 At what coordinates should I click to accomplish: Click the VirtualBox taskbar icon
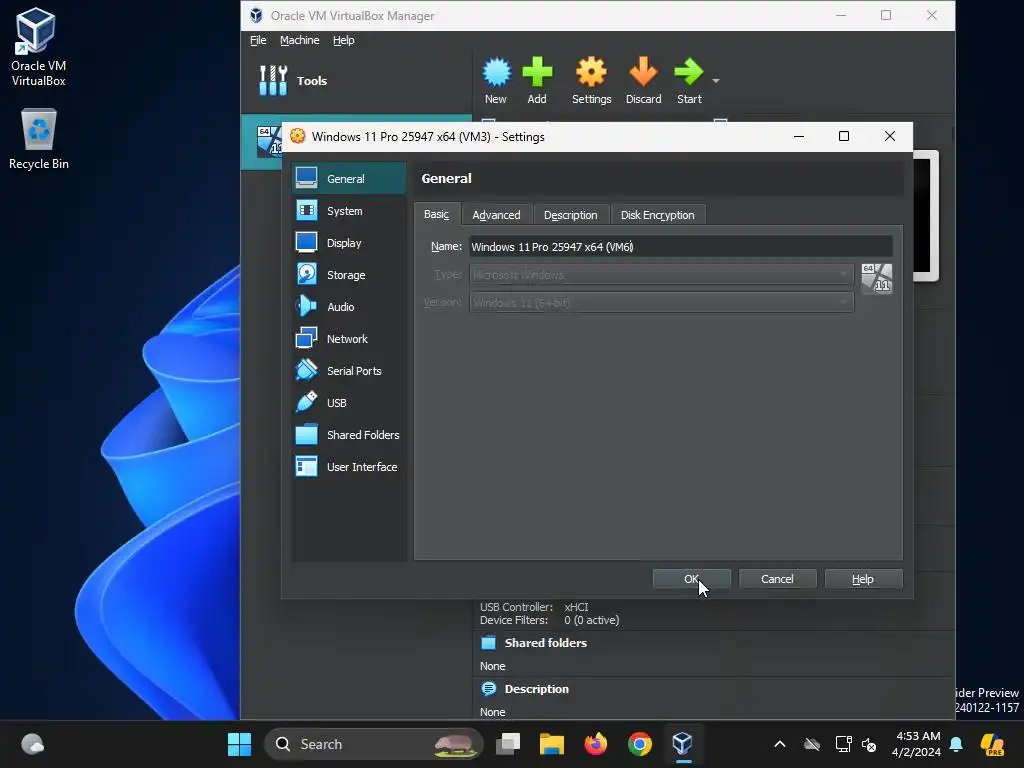(x=682, y=744)
